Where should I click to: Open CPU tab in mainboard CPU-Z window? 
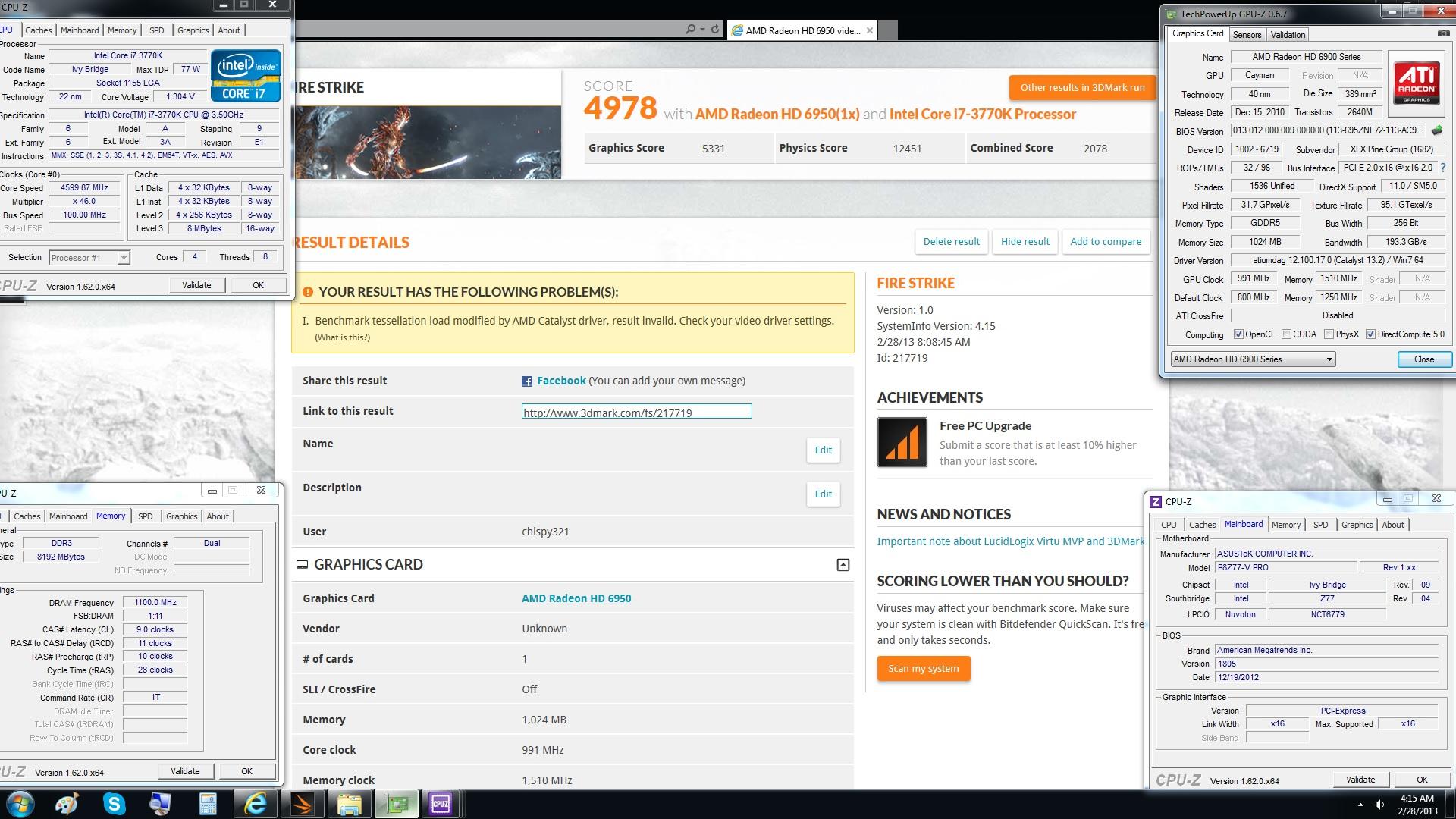click(x=1169, y=525)
